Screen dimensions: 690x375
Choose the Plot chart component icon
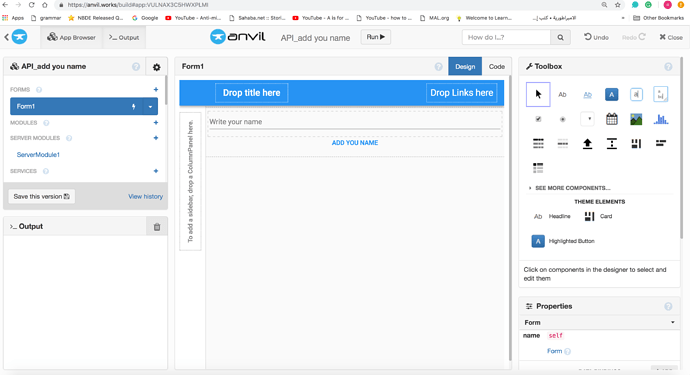(x=661, y=119)
